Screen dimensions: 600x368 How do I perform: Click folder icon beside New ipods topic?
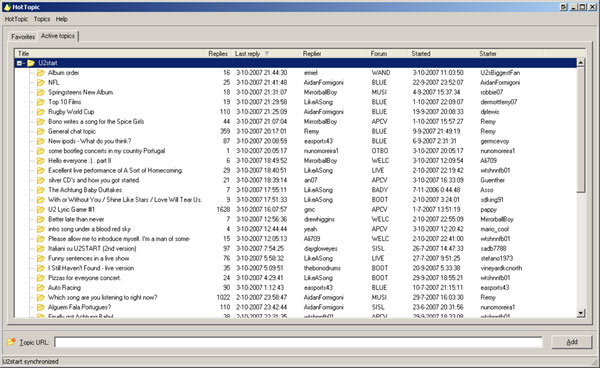click(x=41, y=141)
